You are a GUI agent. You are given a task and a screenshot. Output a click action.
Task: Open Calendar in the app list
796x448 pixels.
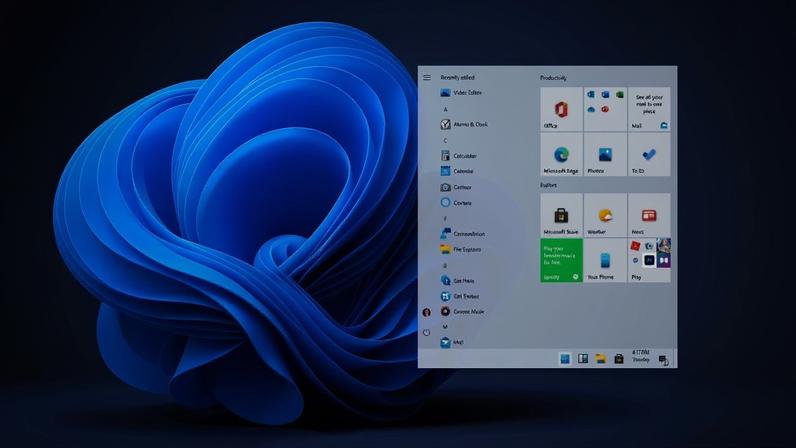click(457, 171)
